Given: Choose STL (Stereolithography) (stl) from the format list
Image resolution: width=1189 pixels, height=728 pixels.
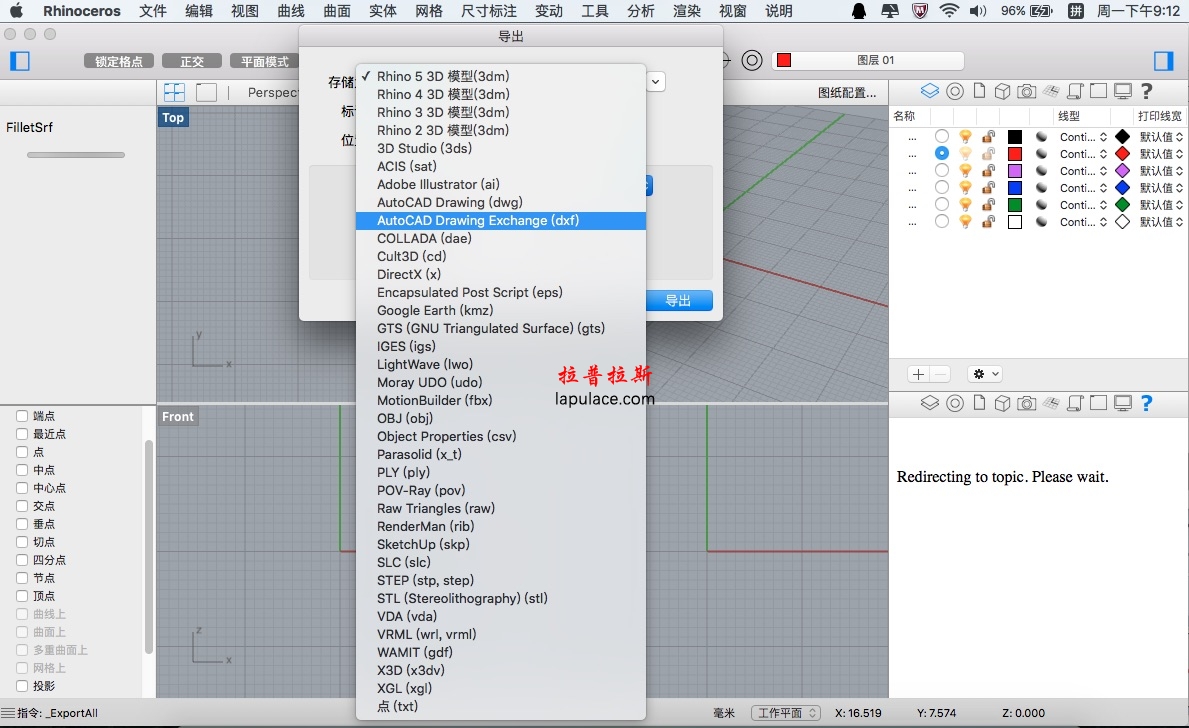Looking at the screenshot, I should point(500,598).
